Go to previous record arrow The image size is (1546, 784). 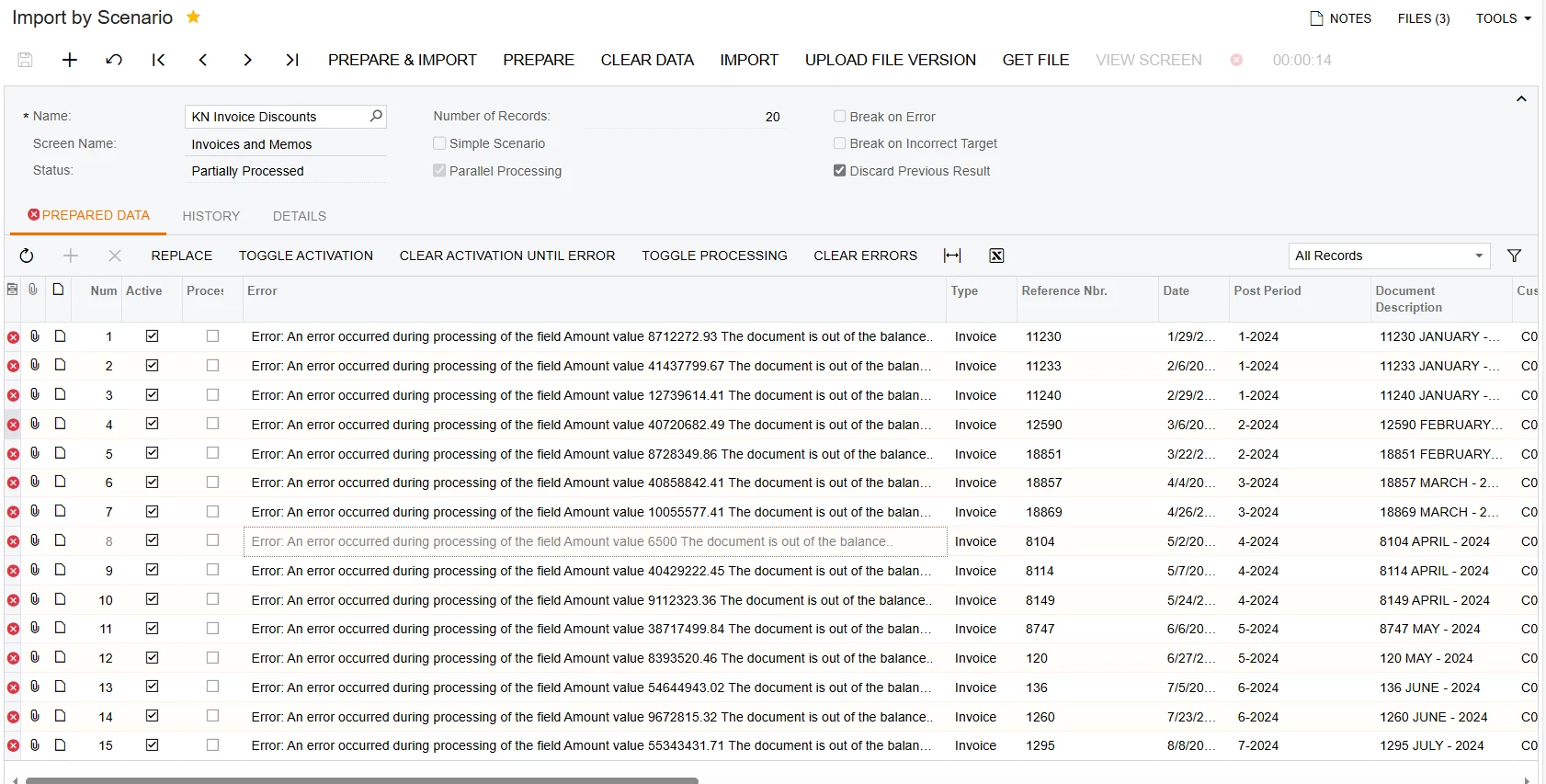(203, 60)
